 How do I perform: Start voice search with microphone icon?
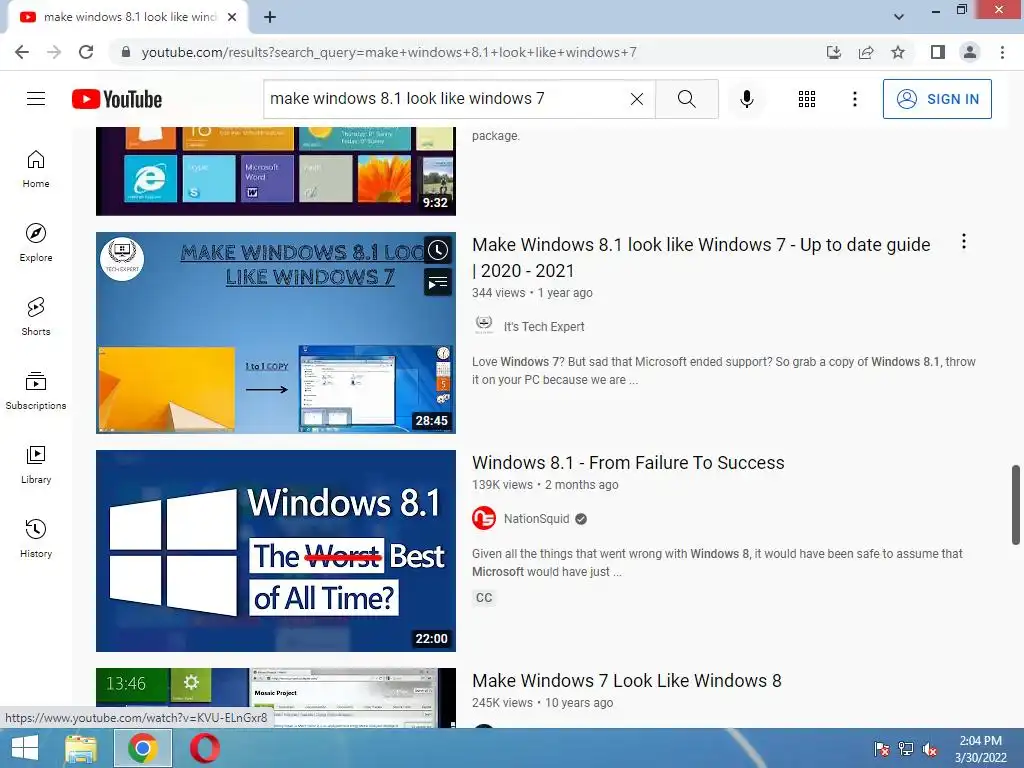(x=746, y=99)
